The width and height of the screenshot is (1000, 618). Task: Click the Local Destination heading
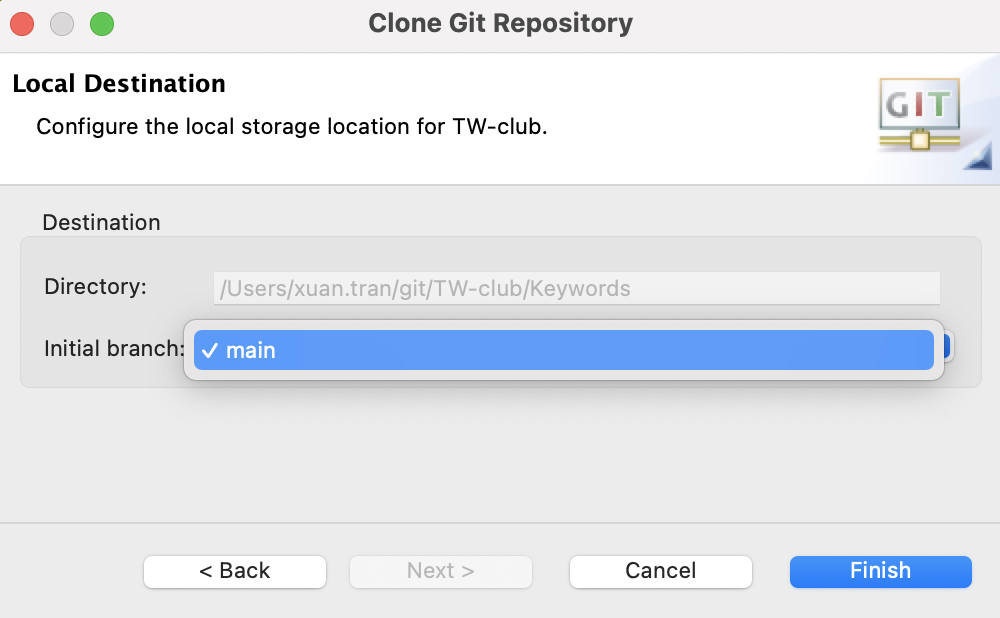coord(119,83)
